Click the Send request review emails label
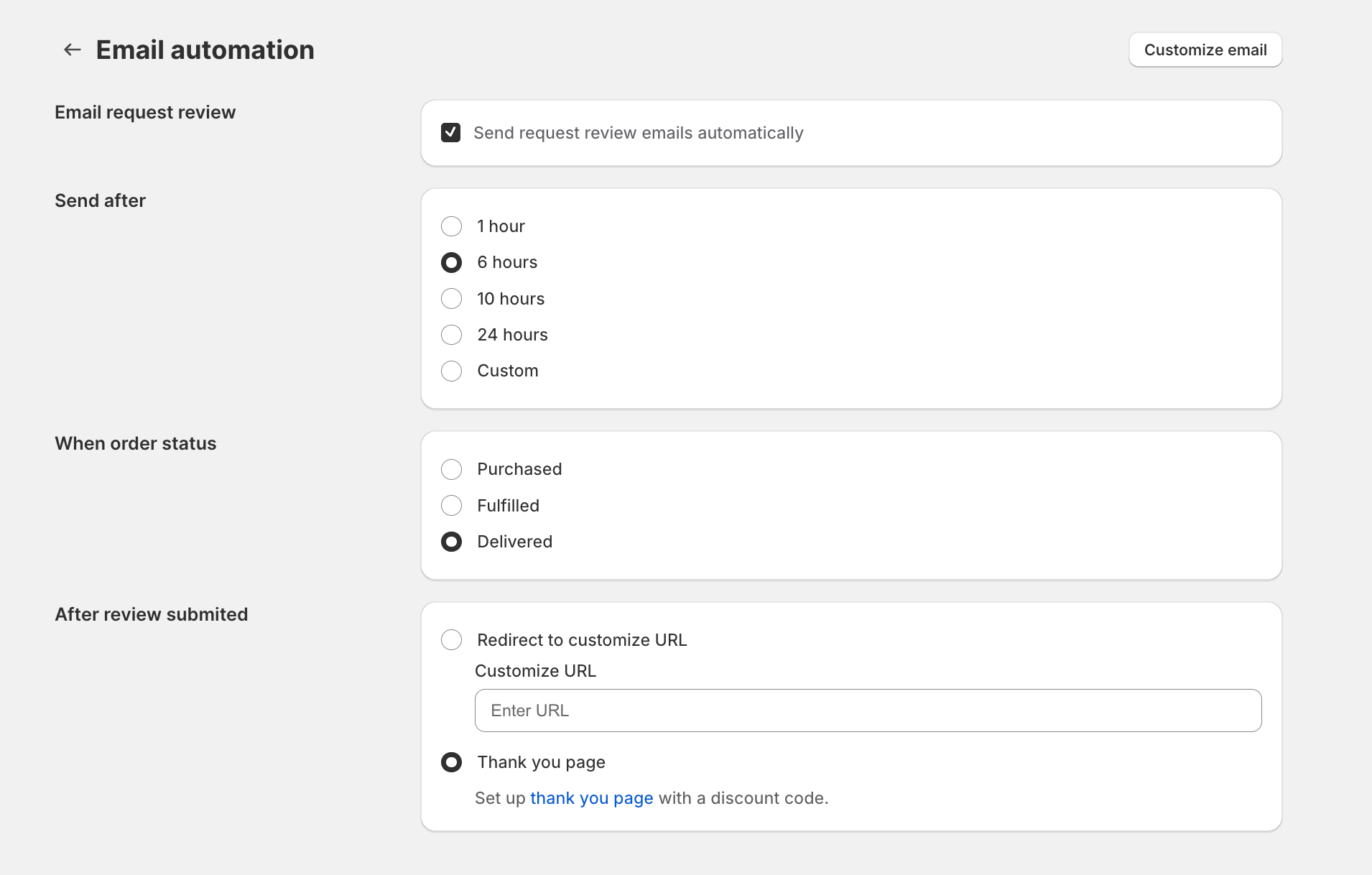 point(638,133)
